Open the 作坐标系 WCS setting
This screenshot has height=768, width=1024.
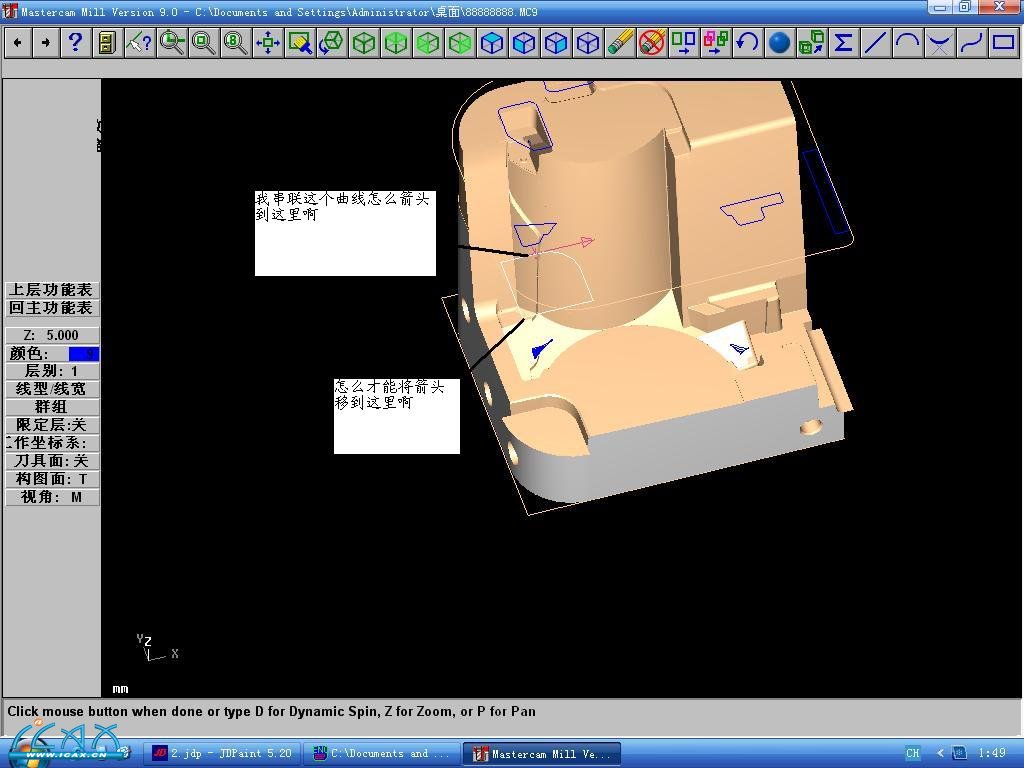[x=52, y=443]
